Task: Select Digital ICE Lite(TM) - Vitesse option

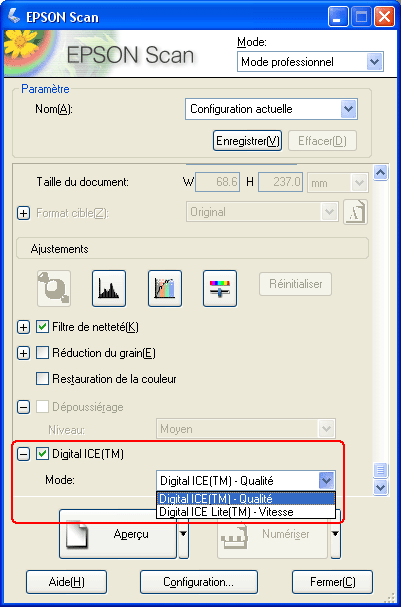Action: pyautogui.click(x=246, y=512)
